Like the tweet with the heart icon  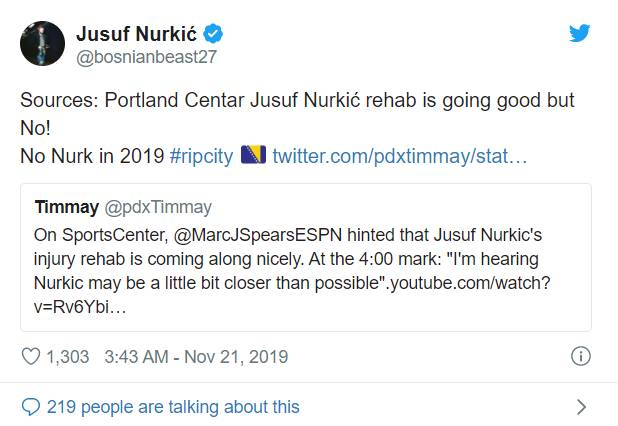coord(31,356)
